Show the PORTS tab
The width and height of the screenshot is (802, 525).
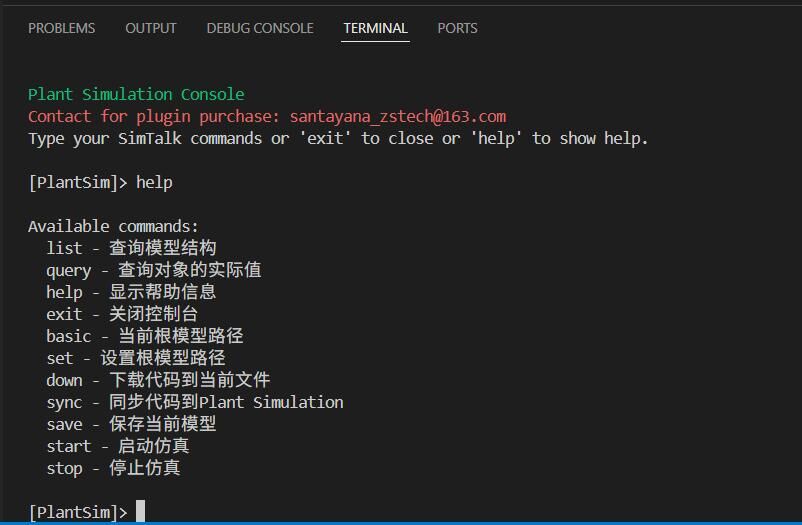pos(457,28)
